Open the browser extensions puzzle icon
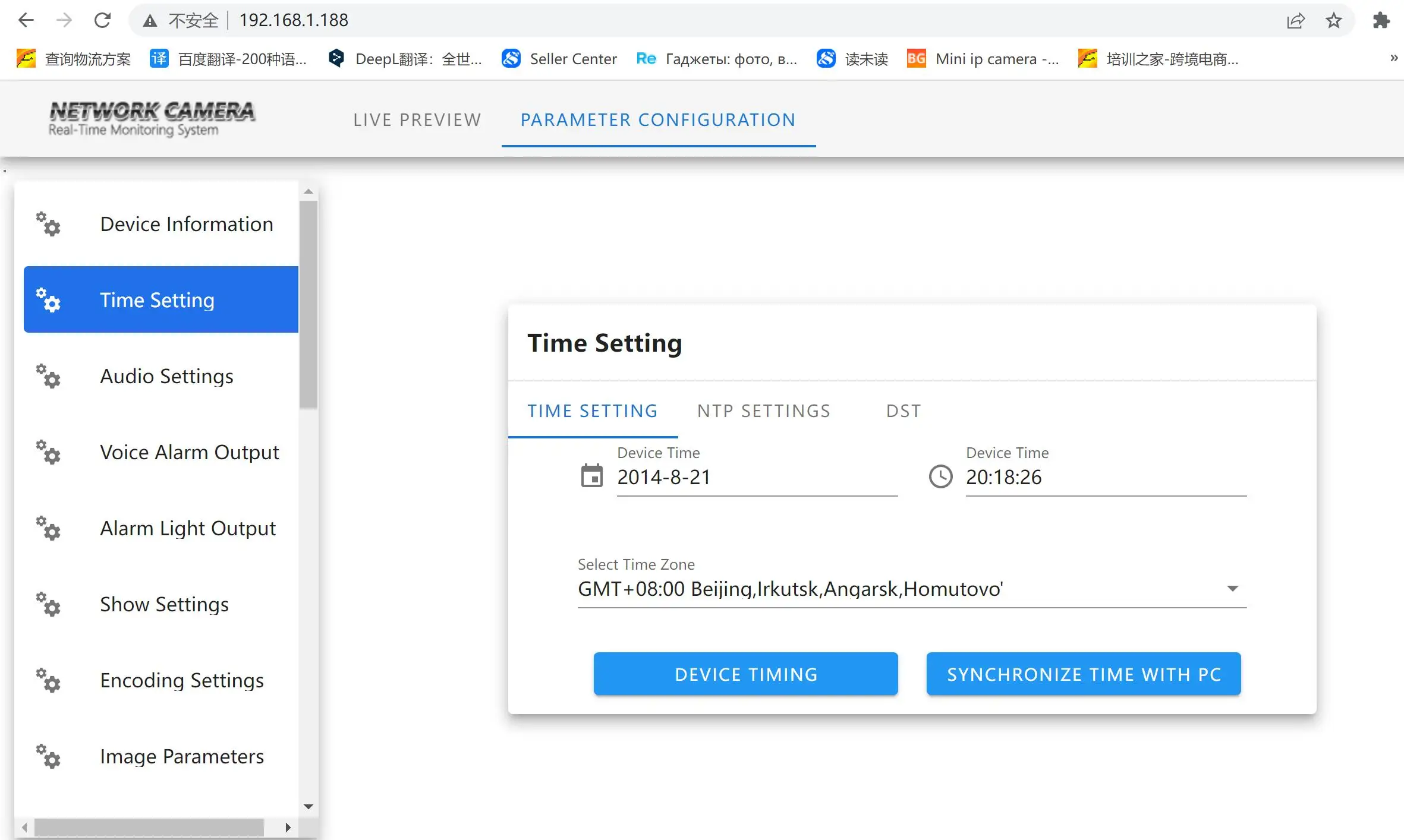This screenshot has height=840, width=1404. tap(1381, 20)
